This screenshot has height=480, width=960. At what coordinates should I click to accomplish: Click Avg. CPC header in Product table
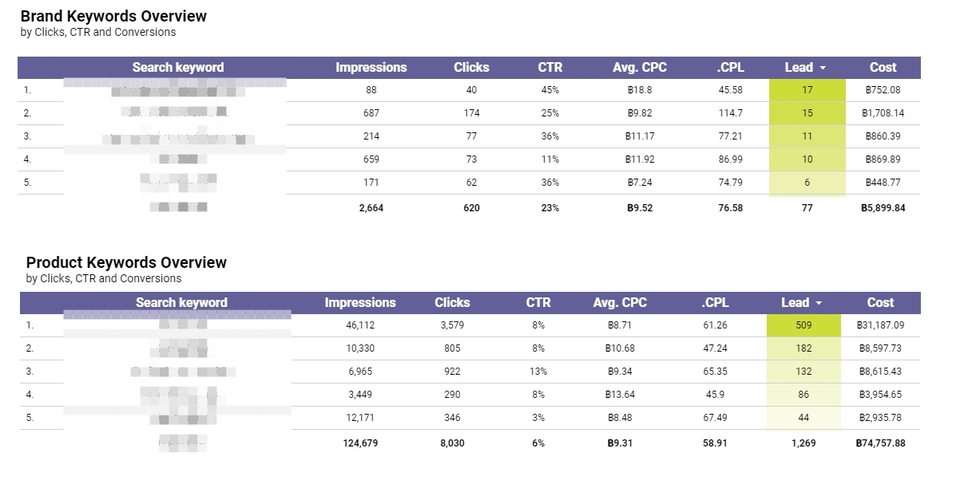[620, 302]
